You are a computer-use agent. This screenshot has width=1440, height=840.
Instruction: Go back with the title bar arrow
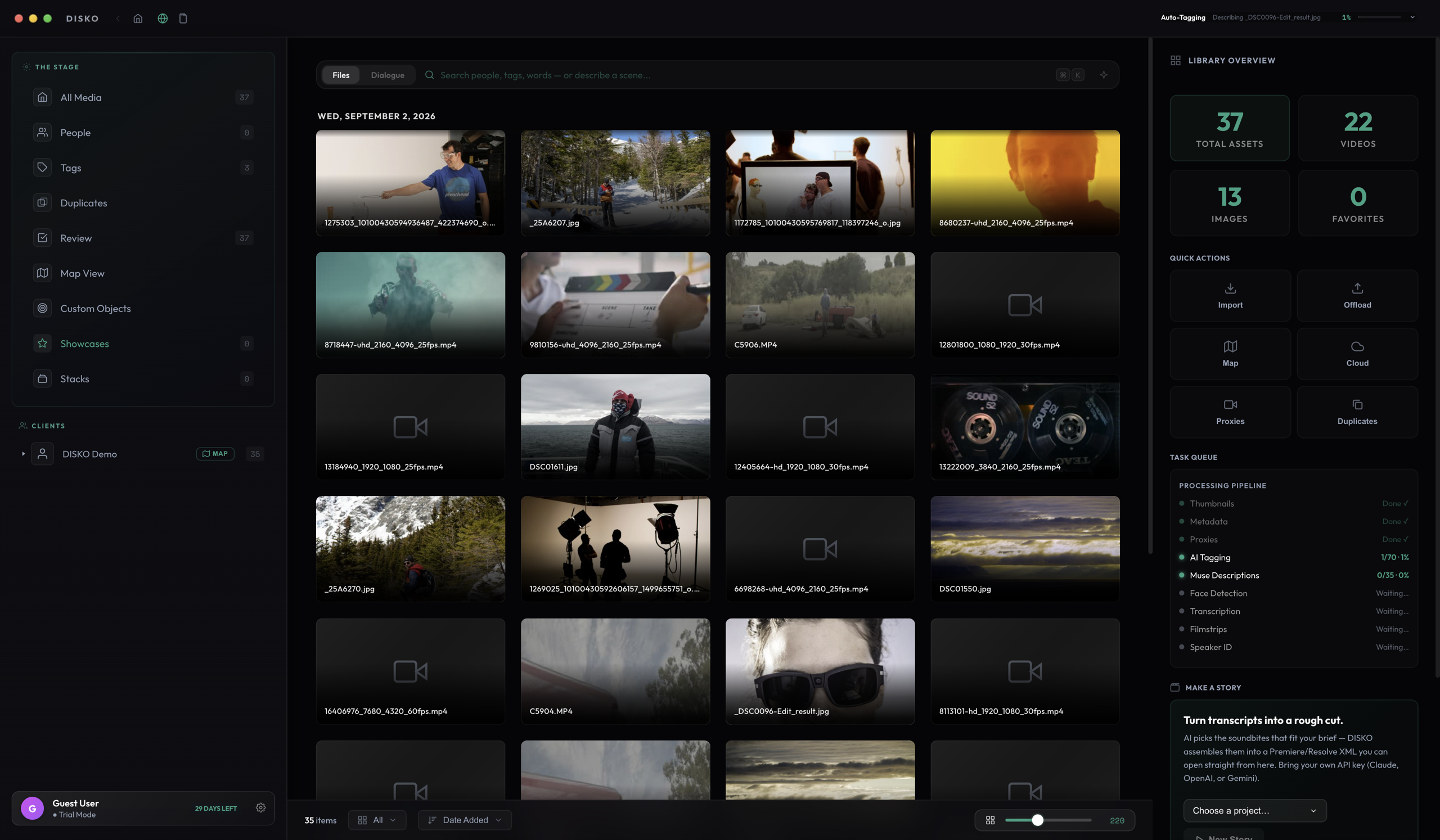118,19
